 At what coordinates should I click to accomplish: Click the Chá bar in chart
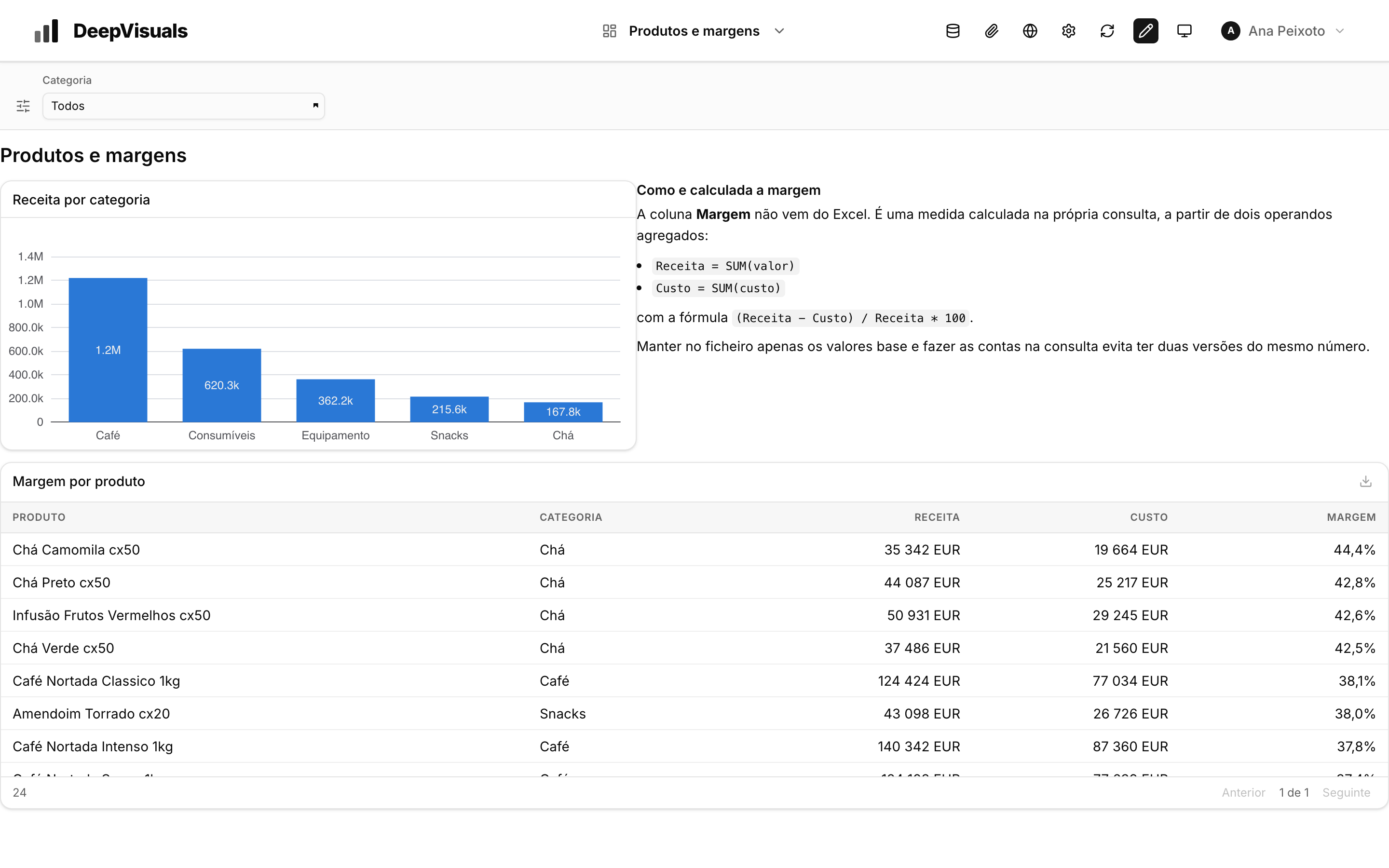pos(563,412)
